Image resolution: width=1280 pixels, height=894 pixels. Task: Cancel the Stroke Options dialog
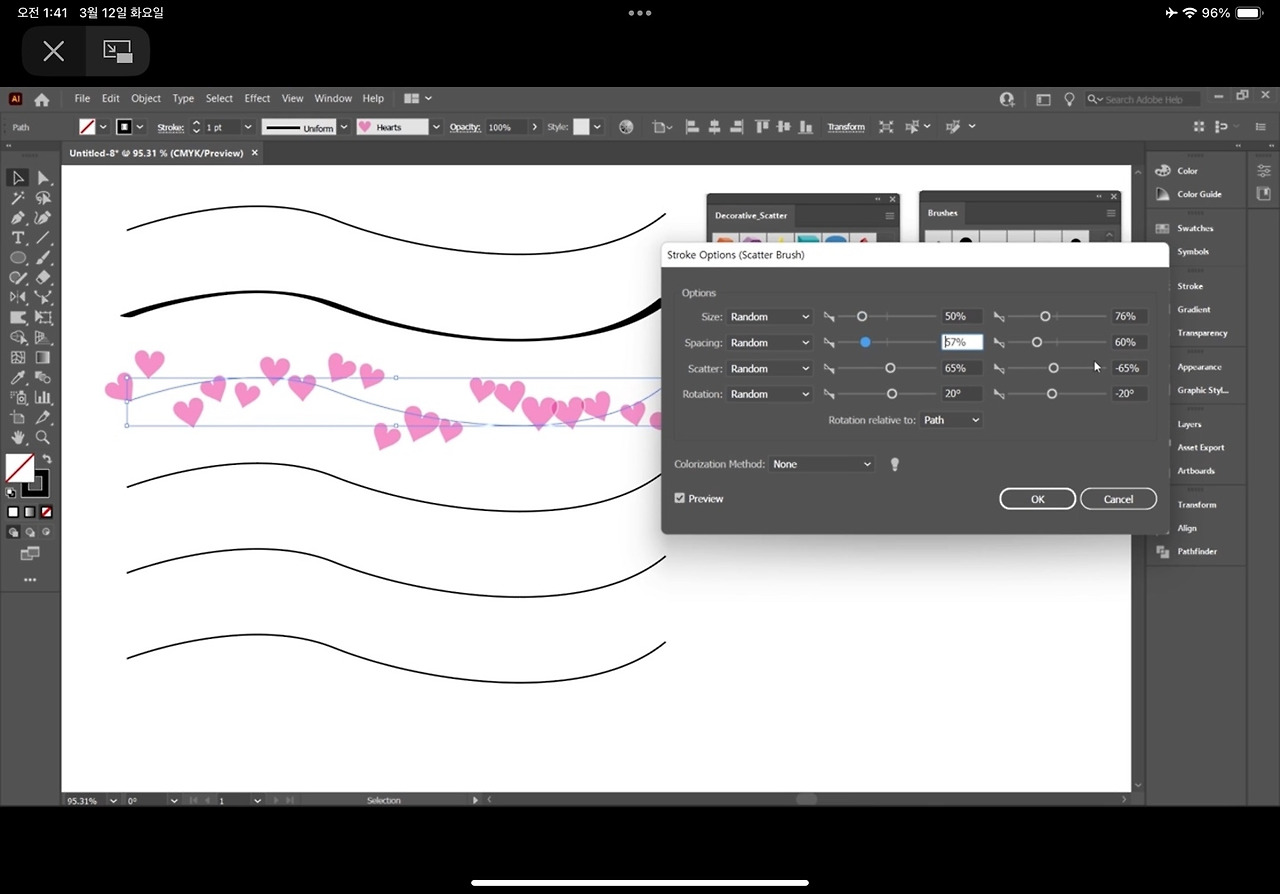[x=1118, y=499]
